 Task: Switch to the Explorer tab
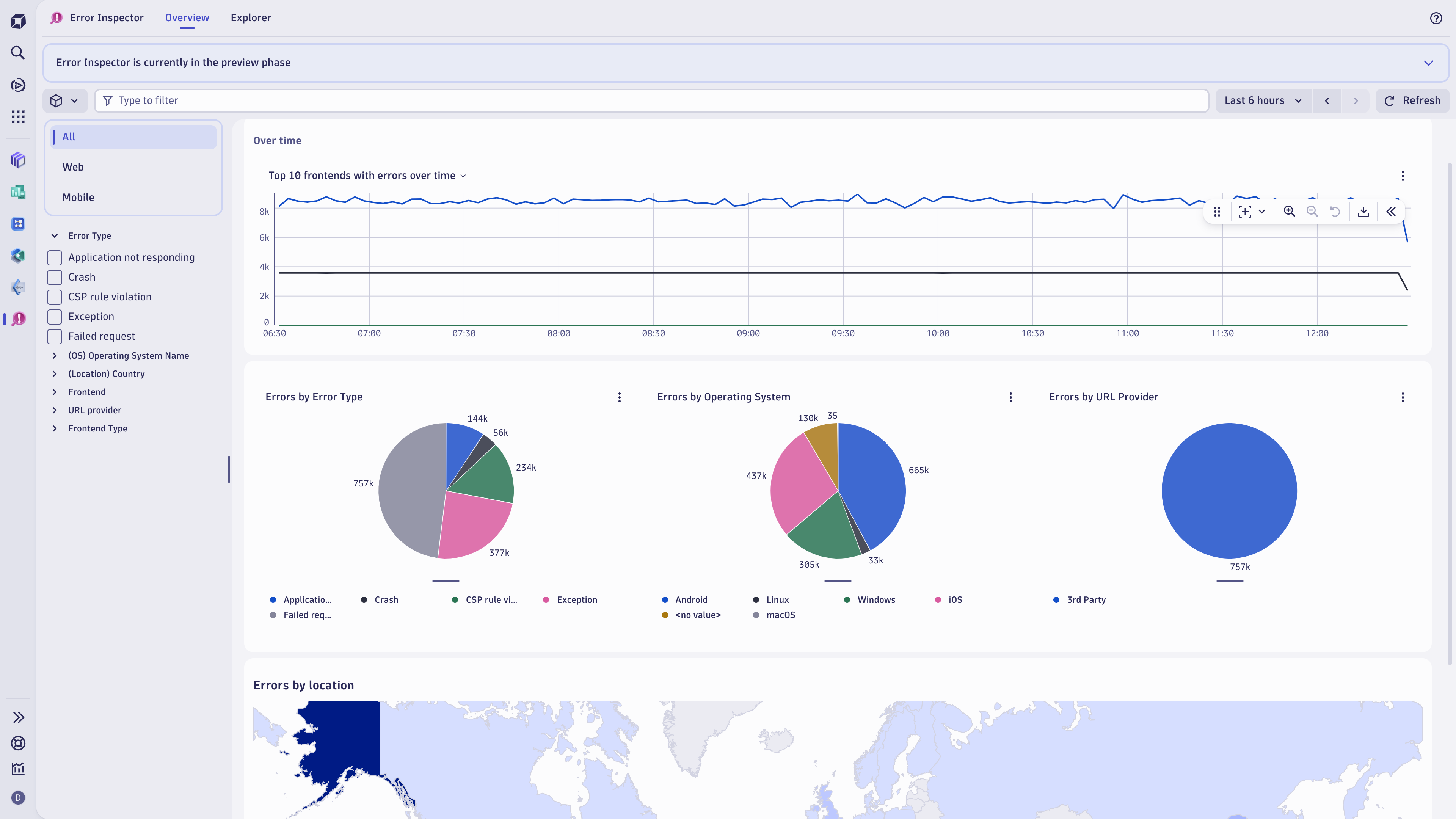click(x=250, y=17)
